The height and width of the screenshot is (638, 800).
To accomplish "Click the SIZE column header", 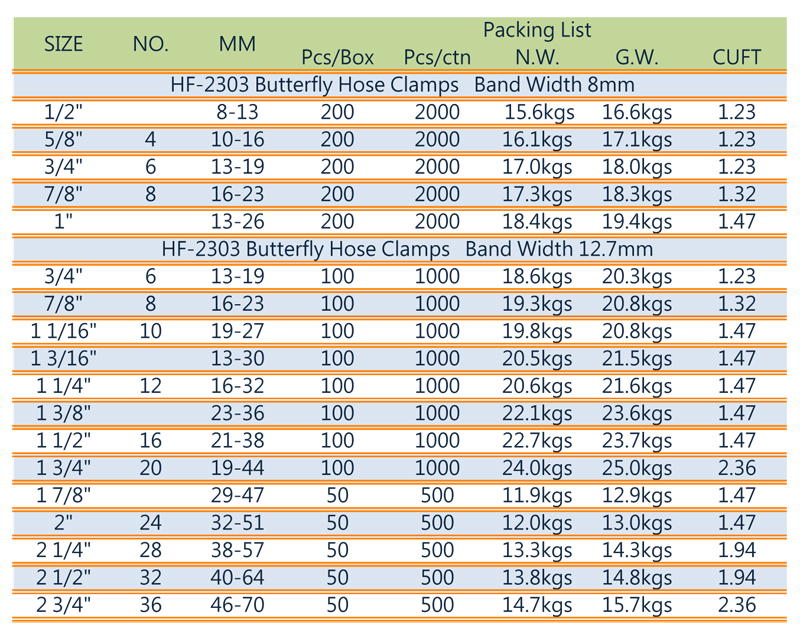I will [x=64, y=44].
